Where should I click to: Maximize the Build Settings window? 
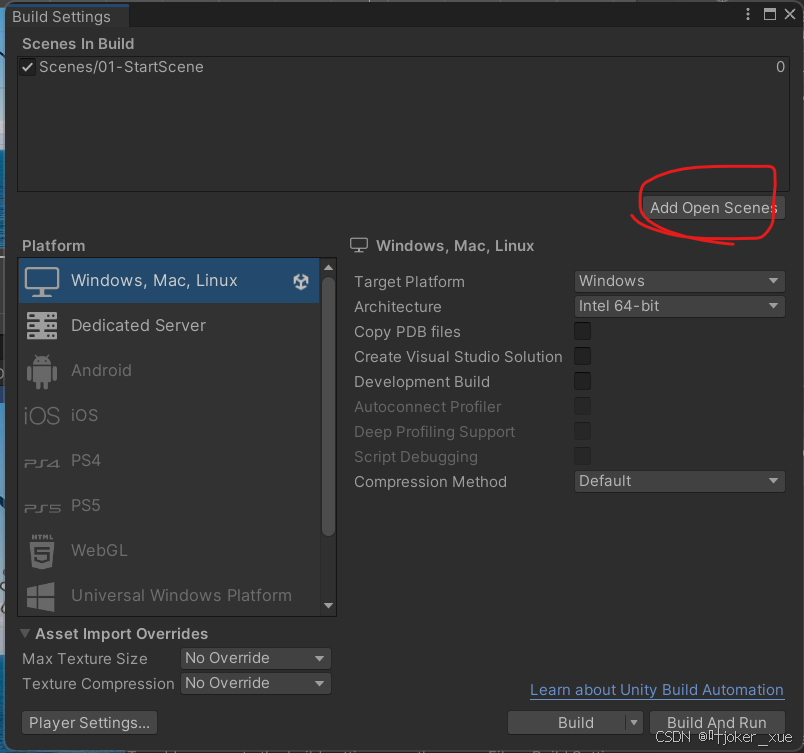[770, 14]
